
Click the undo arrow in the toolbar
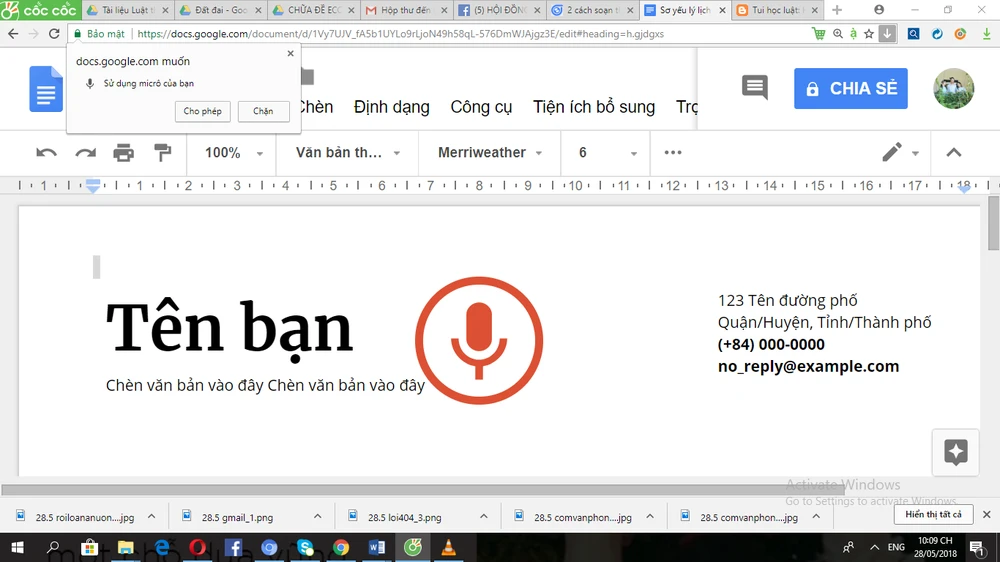coord(47,153)
